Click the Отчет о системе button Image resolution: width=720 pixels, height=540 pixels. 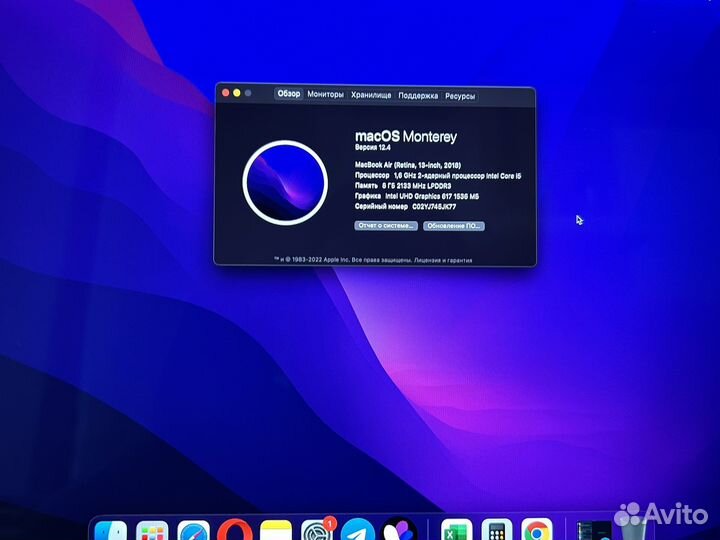point(386,225)
